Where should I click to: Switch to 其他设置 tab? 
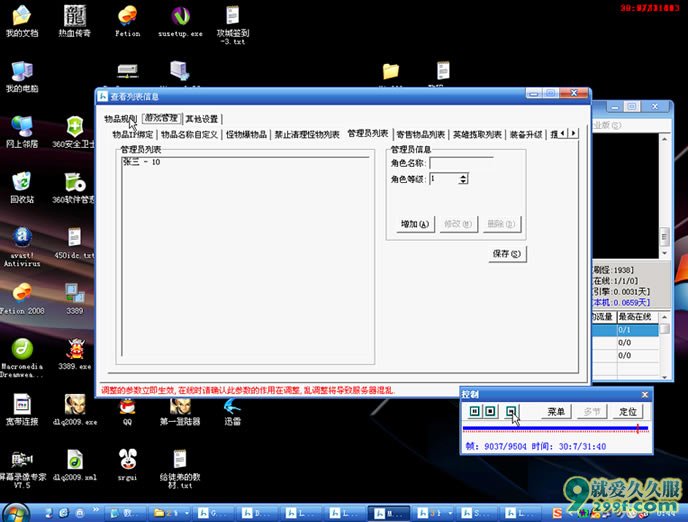(x=202, y=119)
